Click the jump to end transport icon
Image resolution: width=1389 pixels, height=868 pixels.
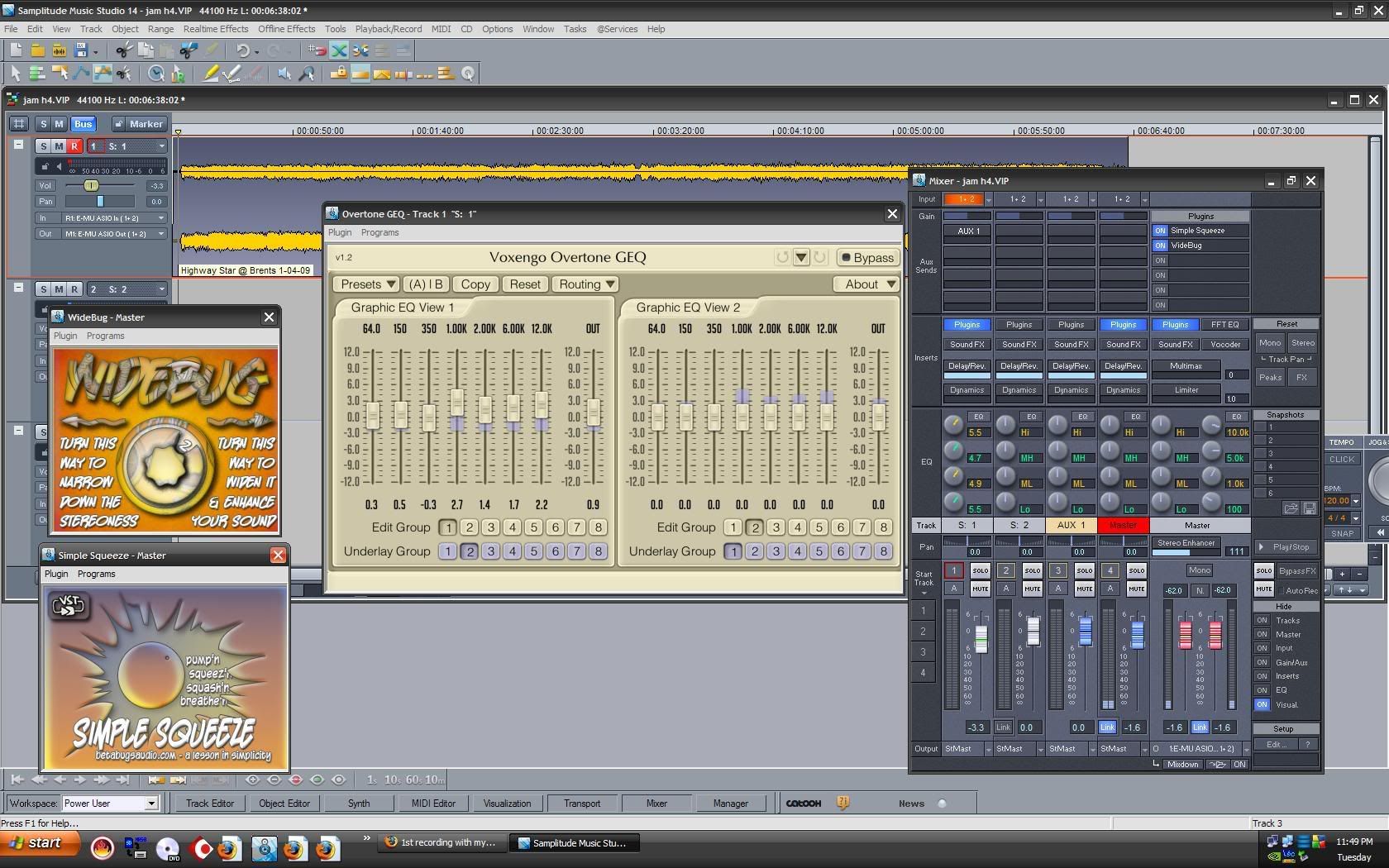122,779
